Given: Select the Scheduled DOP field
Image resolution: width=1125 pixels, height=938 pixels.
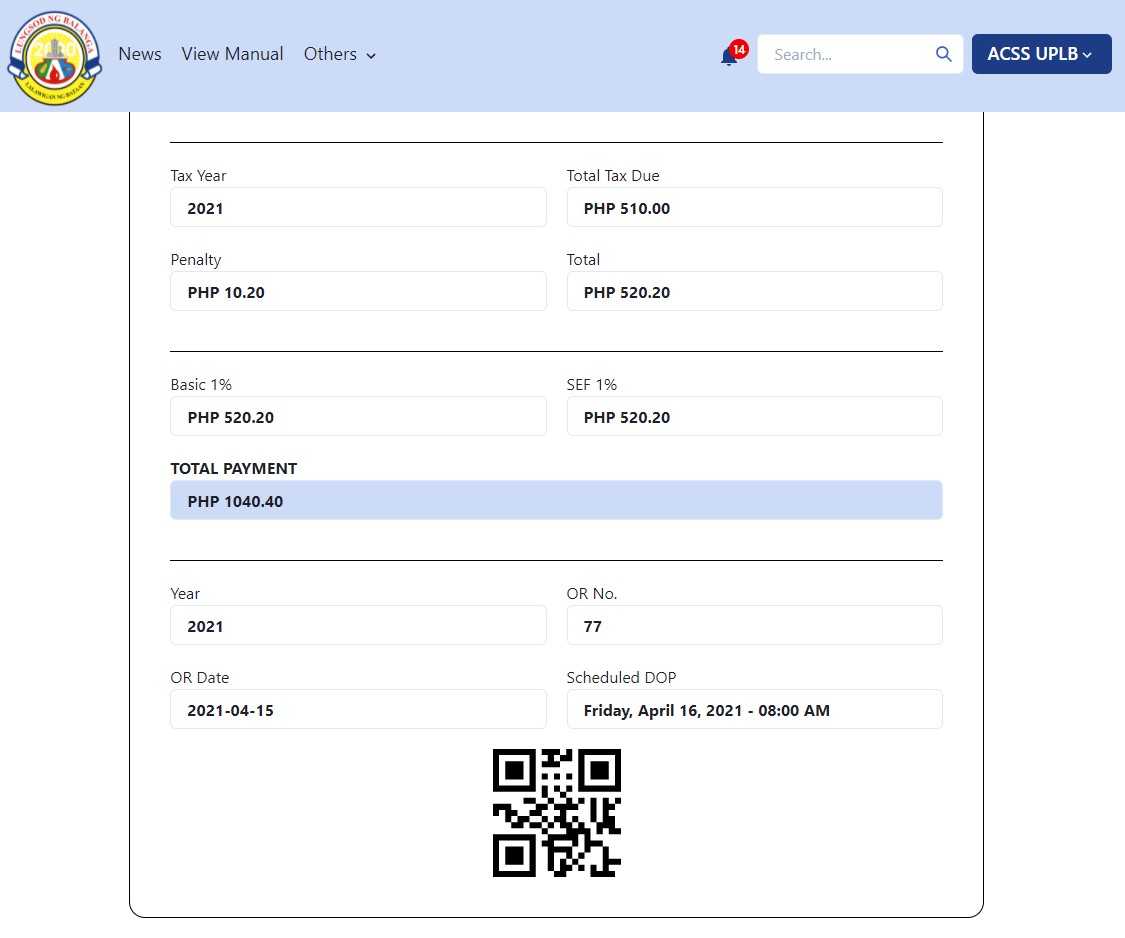Looking at the screenshot, I should [x=754, y=710].
